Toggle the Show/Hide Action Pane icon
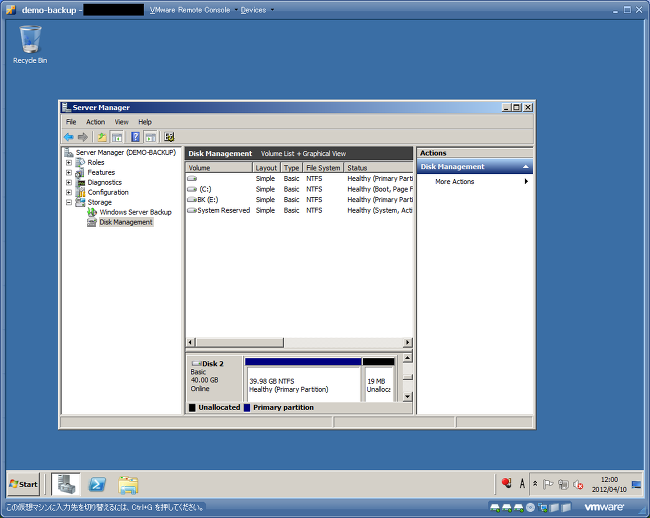Image resolution: width=650 pixels, height=518 pixels. pyautogui.click(x=150, y=137)
